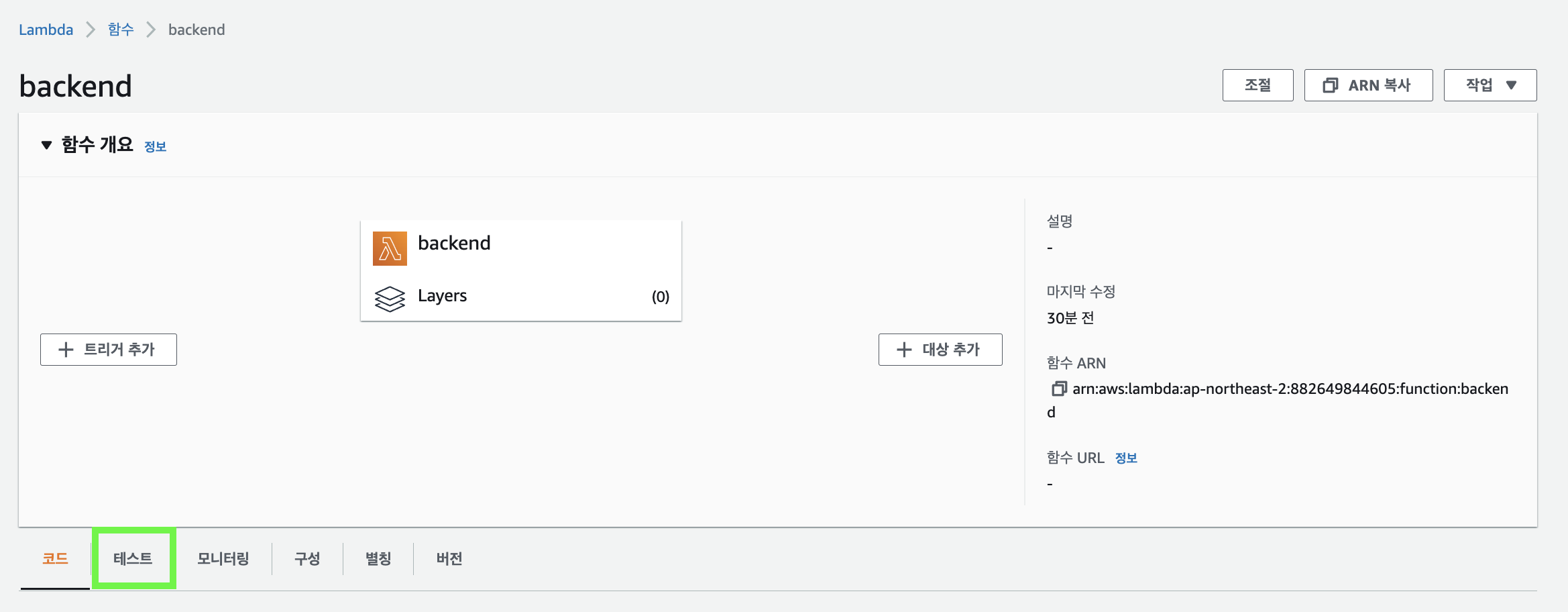Collapse the 함수 개요 section triangle
Viewport: 1568px width, 612px height.
[x=46, y=145]
